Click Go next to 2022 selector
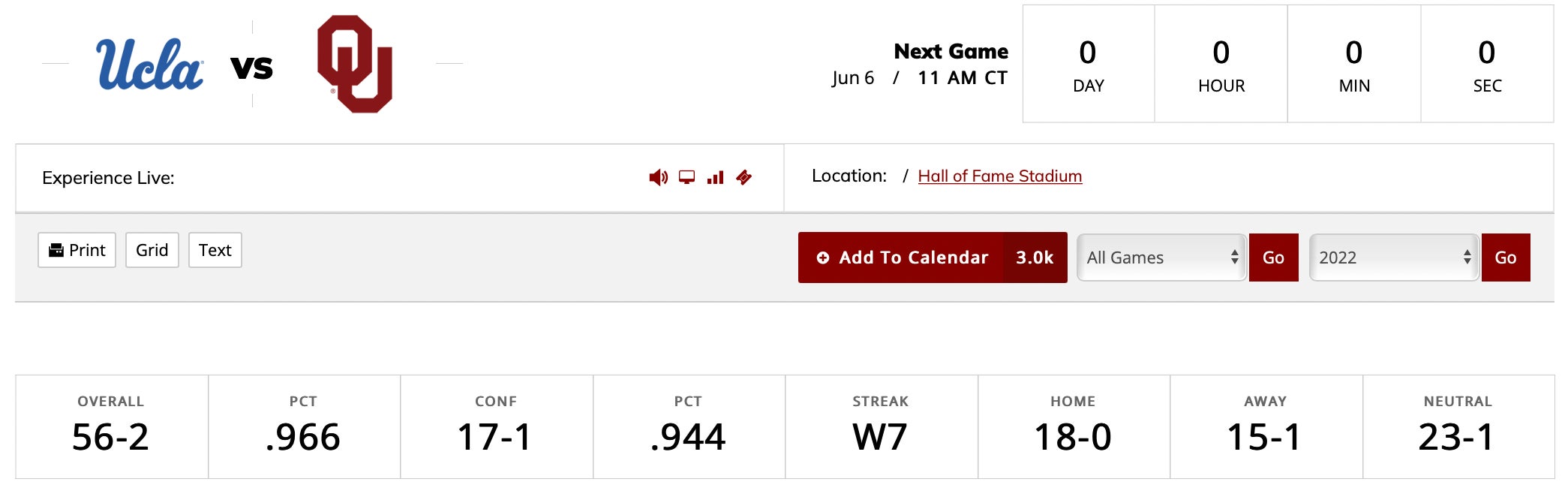Screen dimensions: 1568x491 coord(1506,258)
